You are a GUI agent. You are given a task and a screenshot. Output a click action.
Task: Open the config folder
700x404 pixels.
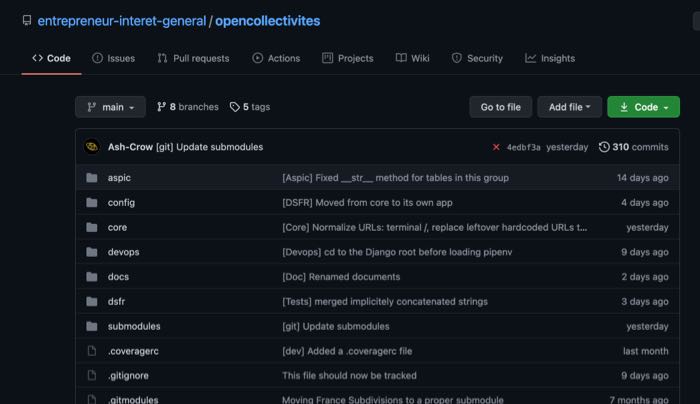(x=121, y=203)
